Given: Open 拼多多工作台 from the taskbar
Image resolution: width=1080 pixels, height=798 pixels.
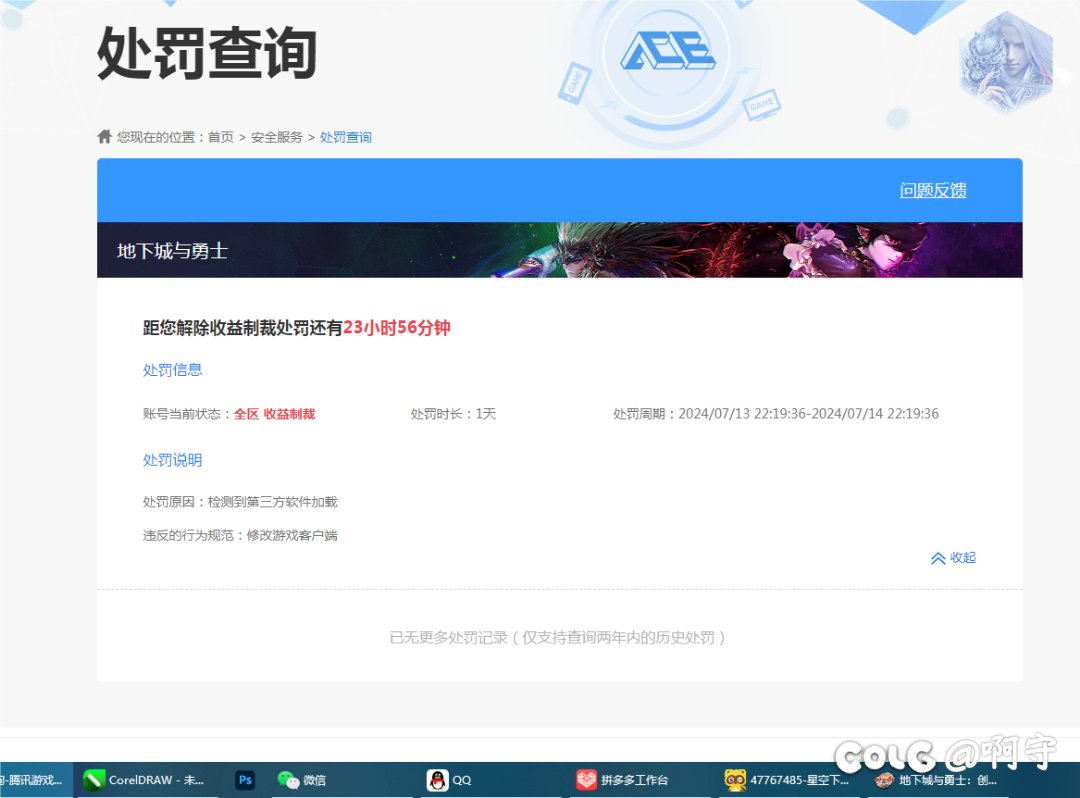Looking at the screenshot, I should click(623, 779).
